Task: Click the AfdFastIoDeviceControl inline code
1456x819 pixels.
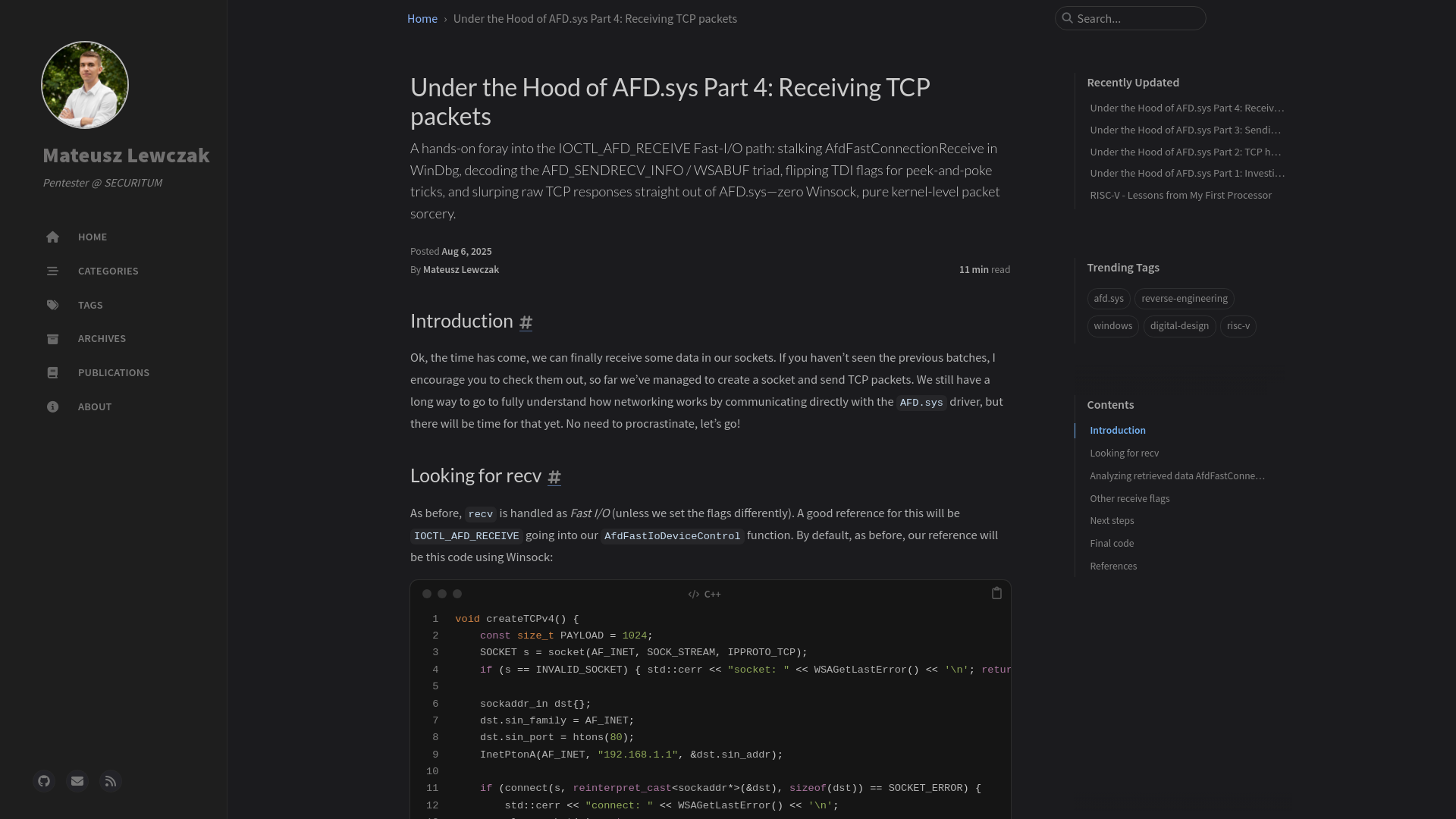Action: pos(672,536)
